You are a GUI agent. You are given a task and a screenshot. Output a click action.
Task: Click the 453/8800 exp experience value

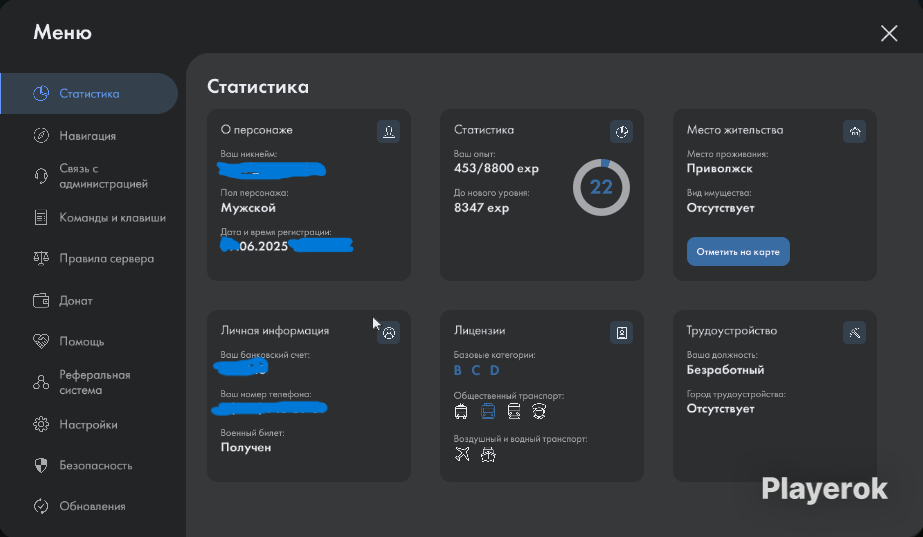[x=496, y=168]
